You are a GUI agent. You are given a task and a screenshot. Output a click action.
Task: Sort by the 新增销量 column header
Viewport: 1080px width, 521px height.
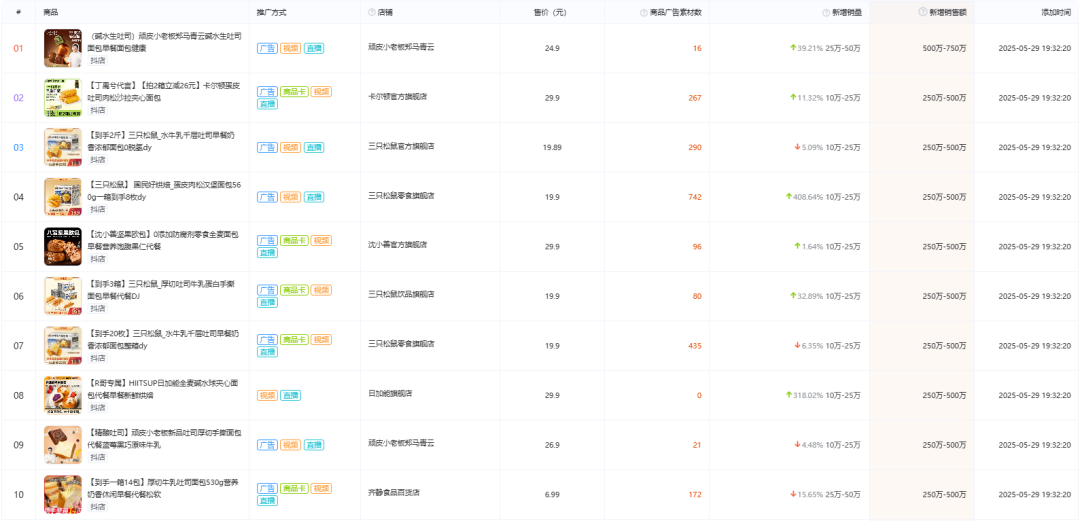pyautogui.click(x=847, y=12)
